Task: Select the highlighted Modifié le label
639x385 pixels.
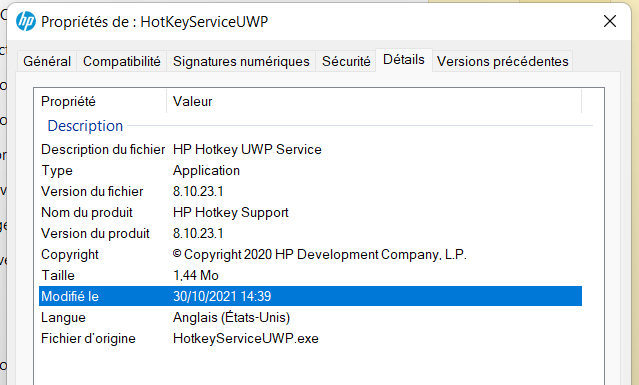Action: point(70,296)
